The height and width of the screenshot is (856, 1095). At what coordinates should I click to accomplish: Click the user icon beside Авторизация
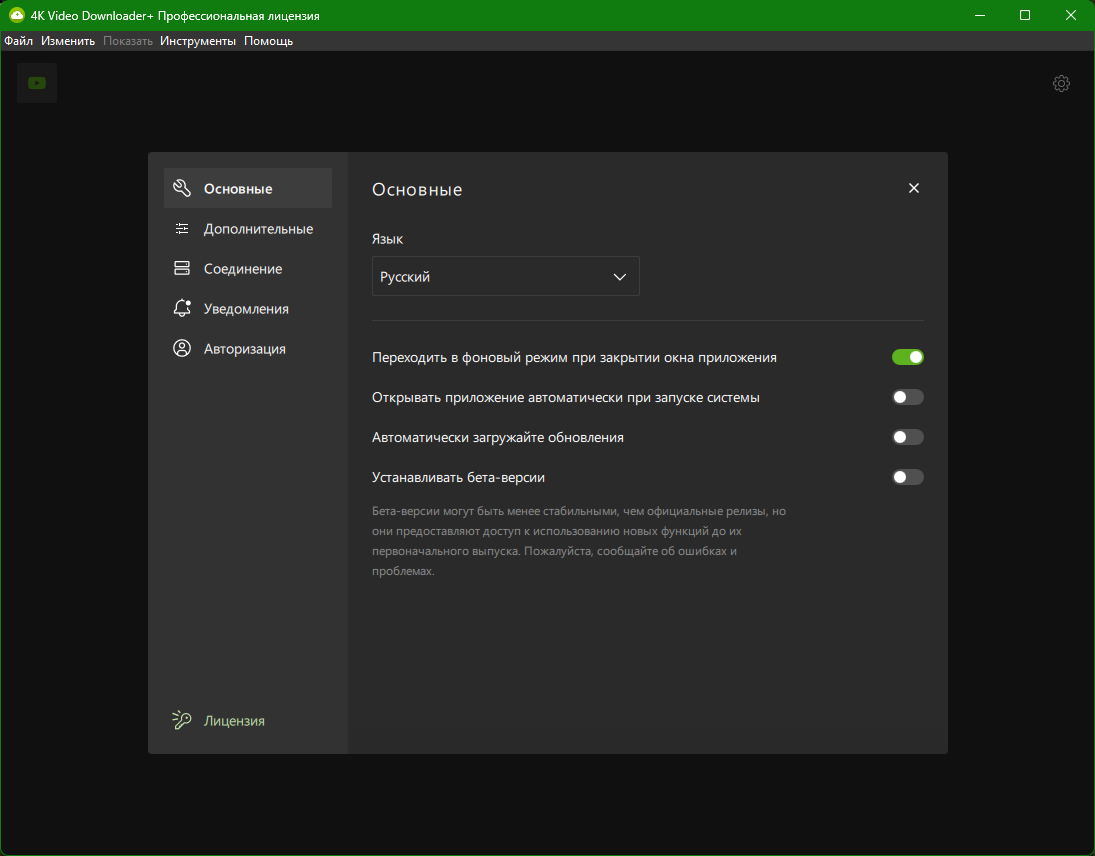(x=182, y=348)
